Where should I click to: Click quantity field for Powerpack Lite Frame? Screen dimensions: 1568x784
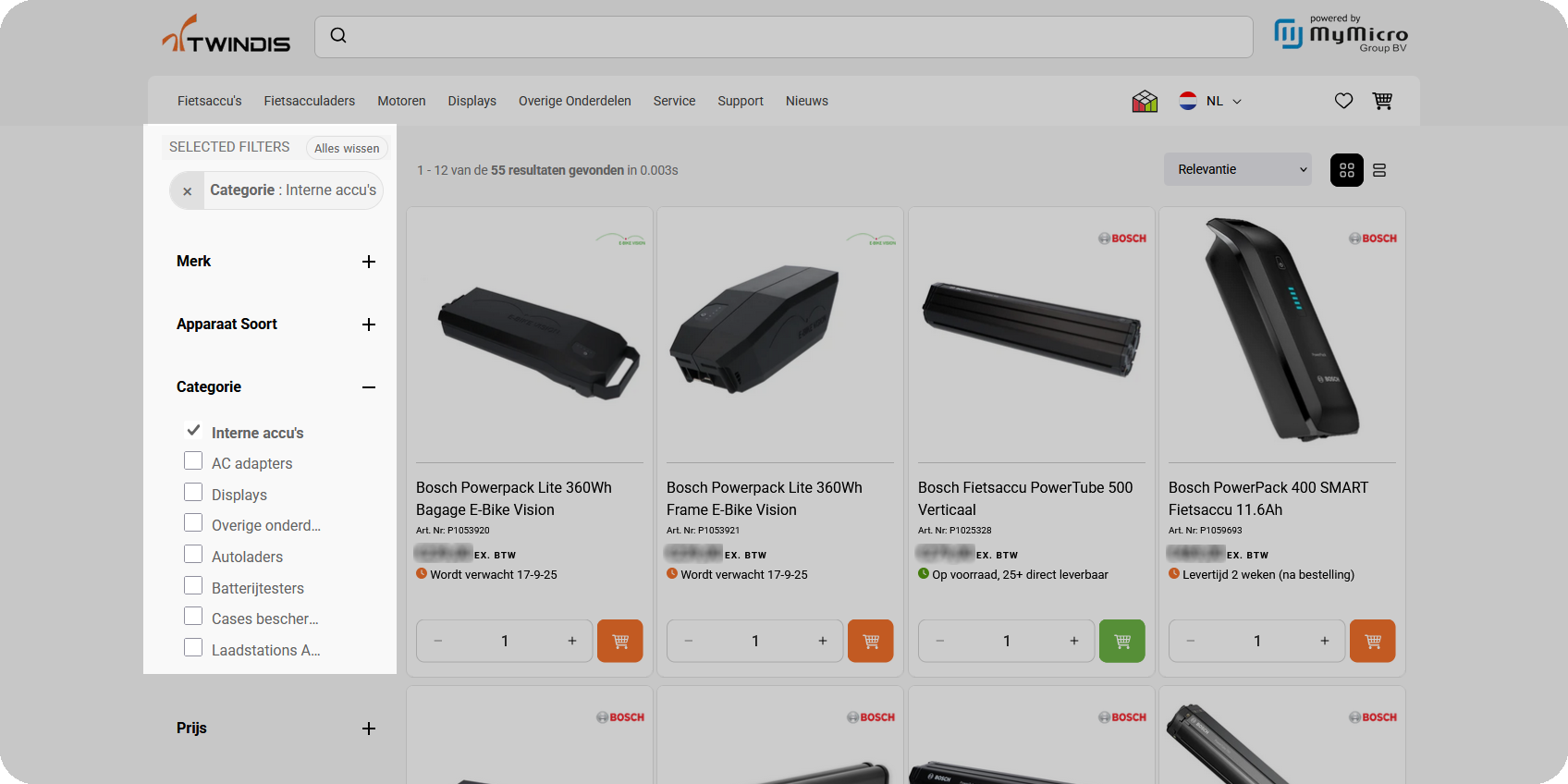[755, 641]
